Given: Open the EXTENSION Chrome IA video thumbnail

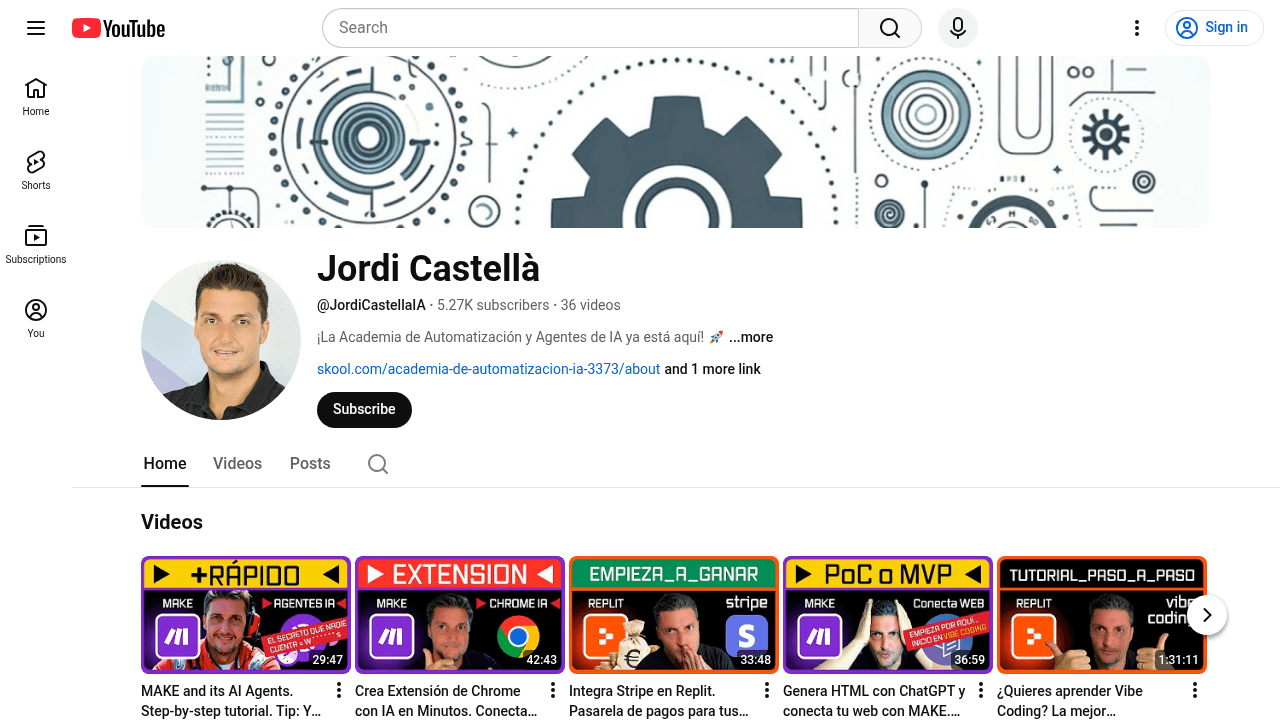Looking at the screenshot, I should pyautogui.click(x=460, y=615).
